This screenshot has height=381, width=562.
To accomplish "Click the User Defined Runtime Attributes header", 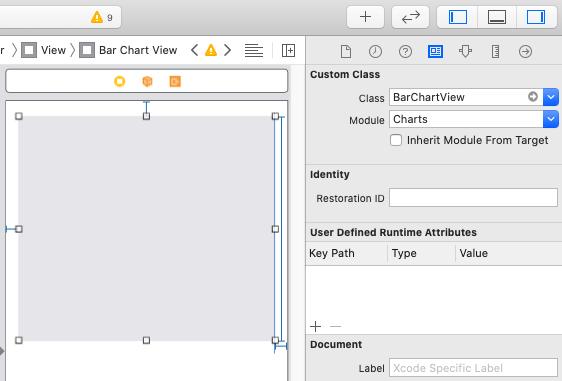I will click(393, 233).
